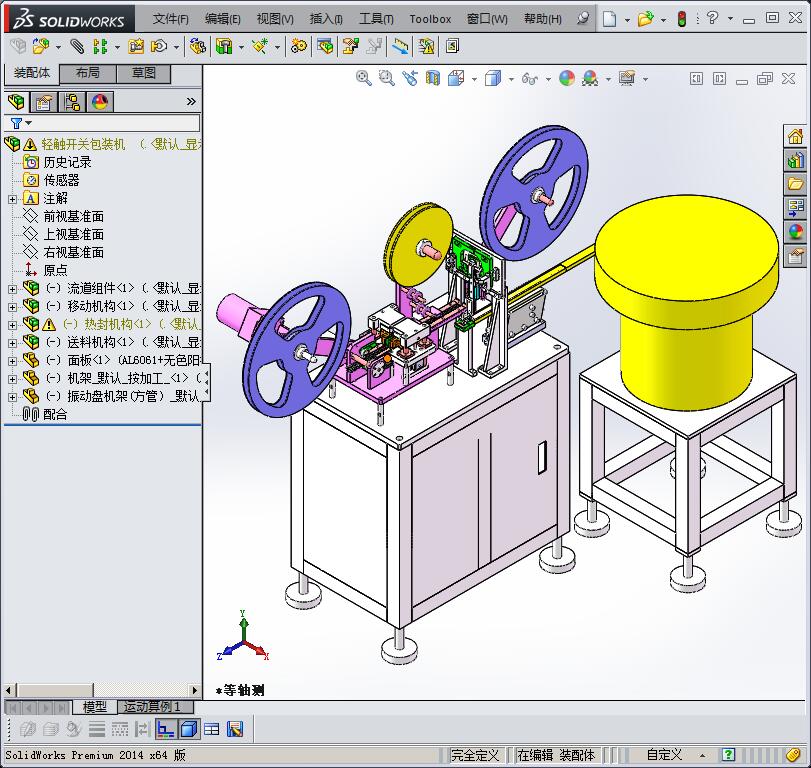The height and width of the screenshot is (768, 811).
Task: Click the Edit Appearance color ball icon
Action: click(567, 79)
